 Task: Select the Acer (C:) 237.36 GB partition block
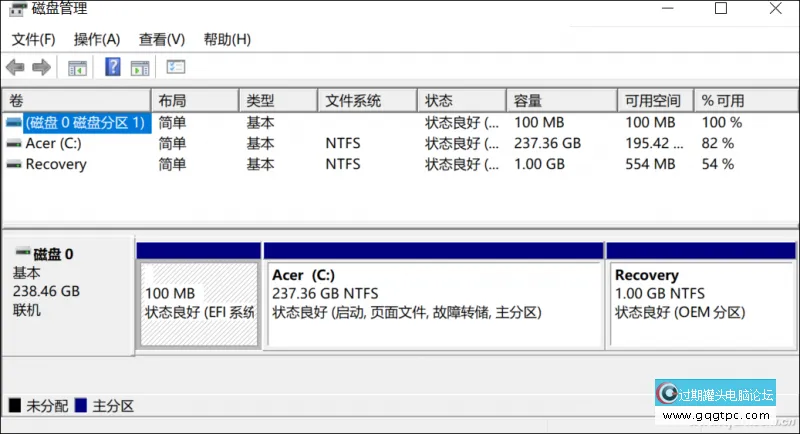point(434,304)
